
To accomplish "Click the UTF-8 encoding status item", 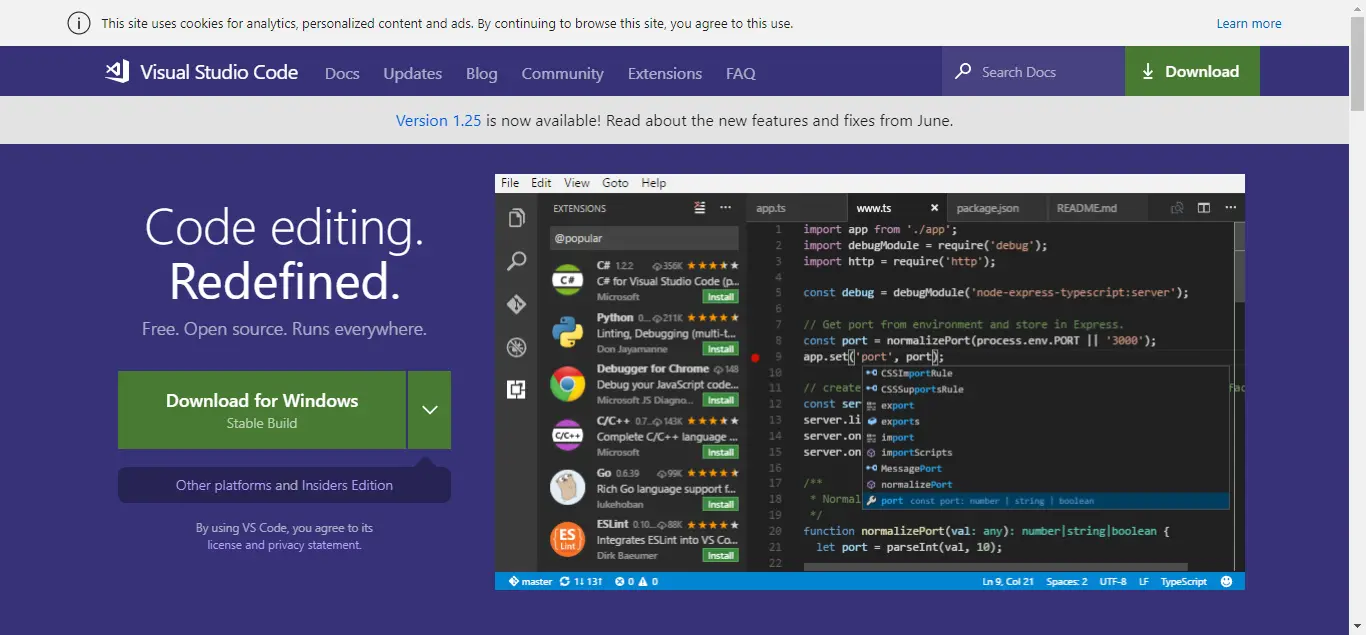I will pyautogui.click(x=1113, y=581).
